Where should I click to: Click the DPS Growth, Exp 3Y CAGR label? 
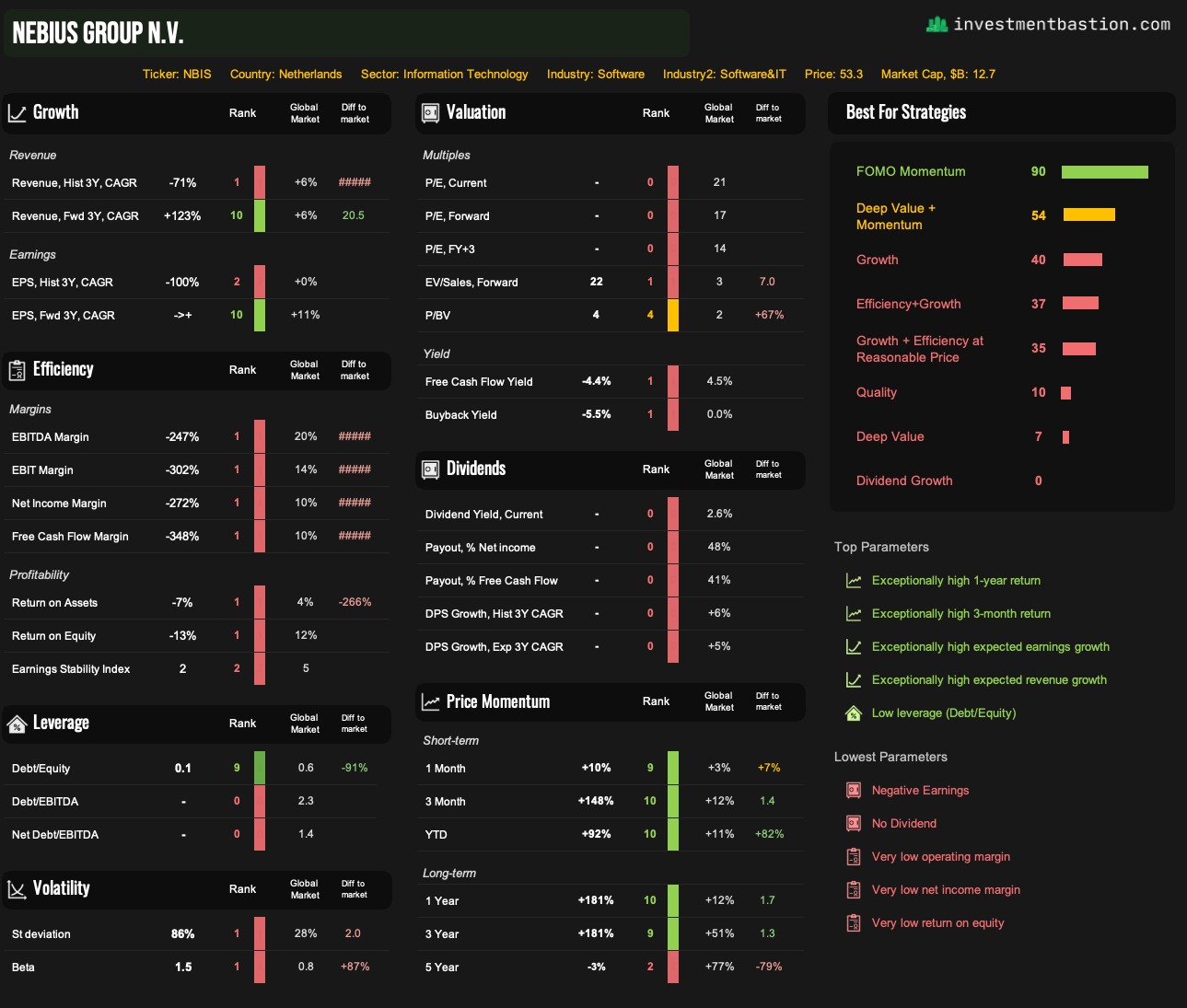pos(495,647)
